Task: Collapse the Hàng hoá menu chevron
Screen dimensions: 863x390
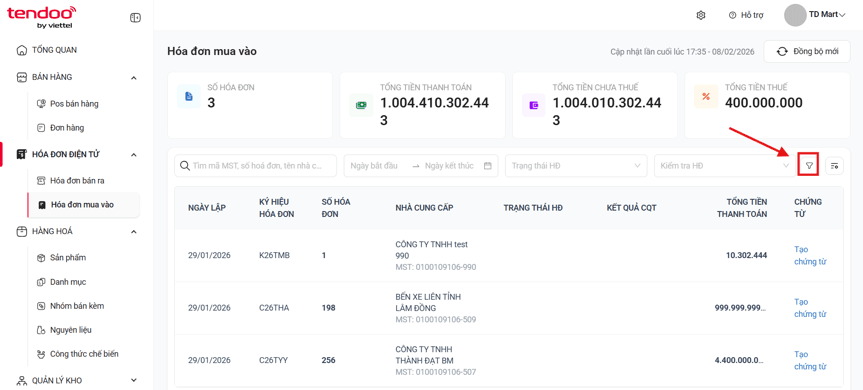Action: pyautogui.click(x=134, y=232)
